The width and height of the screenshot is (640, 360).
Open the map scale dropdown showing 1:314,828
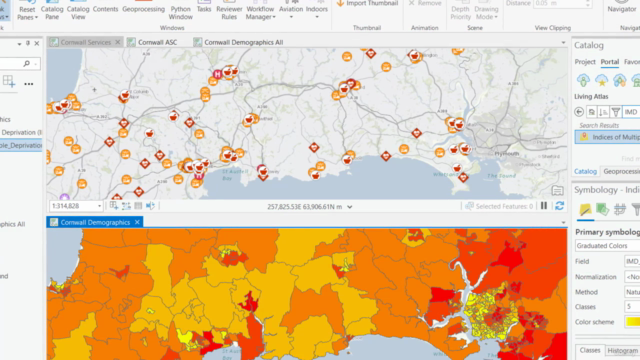coord(99,207)
